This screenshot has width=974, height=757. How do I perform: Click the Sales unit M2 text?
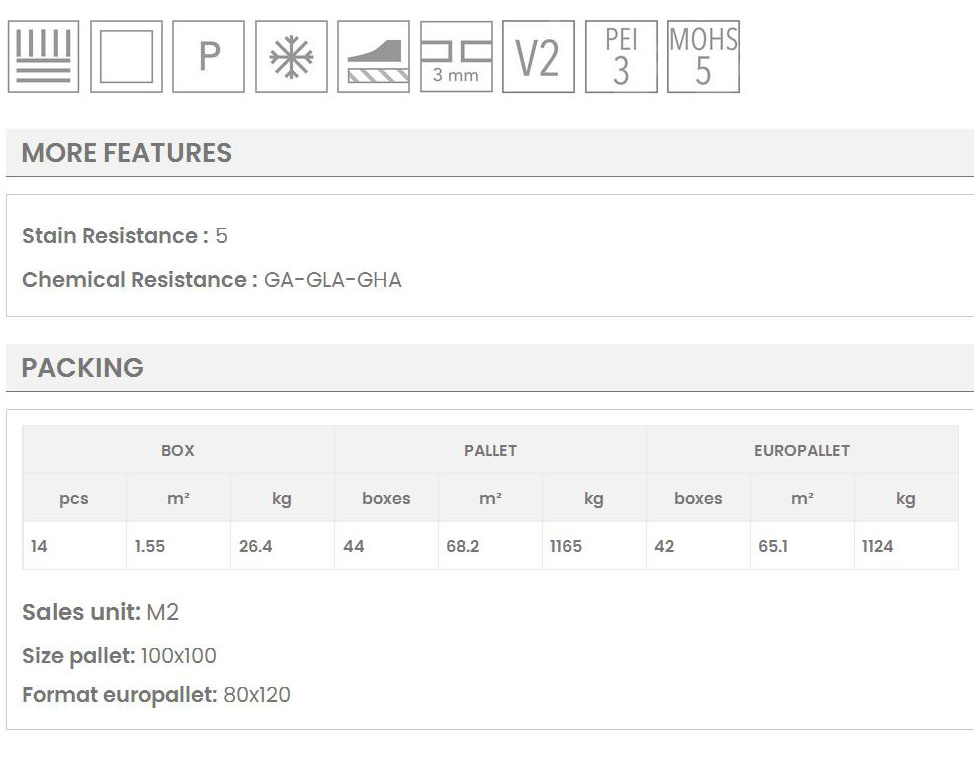100,612
